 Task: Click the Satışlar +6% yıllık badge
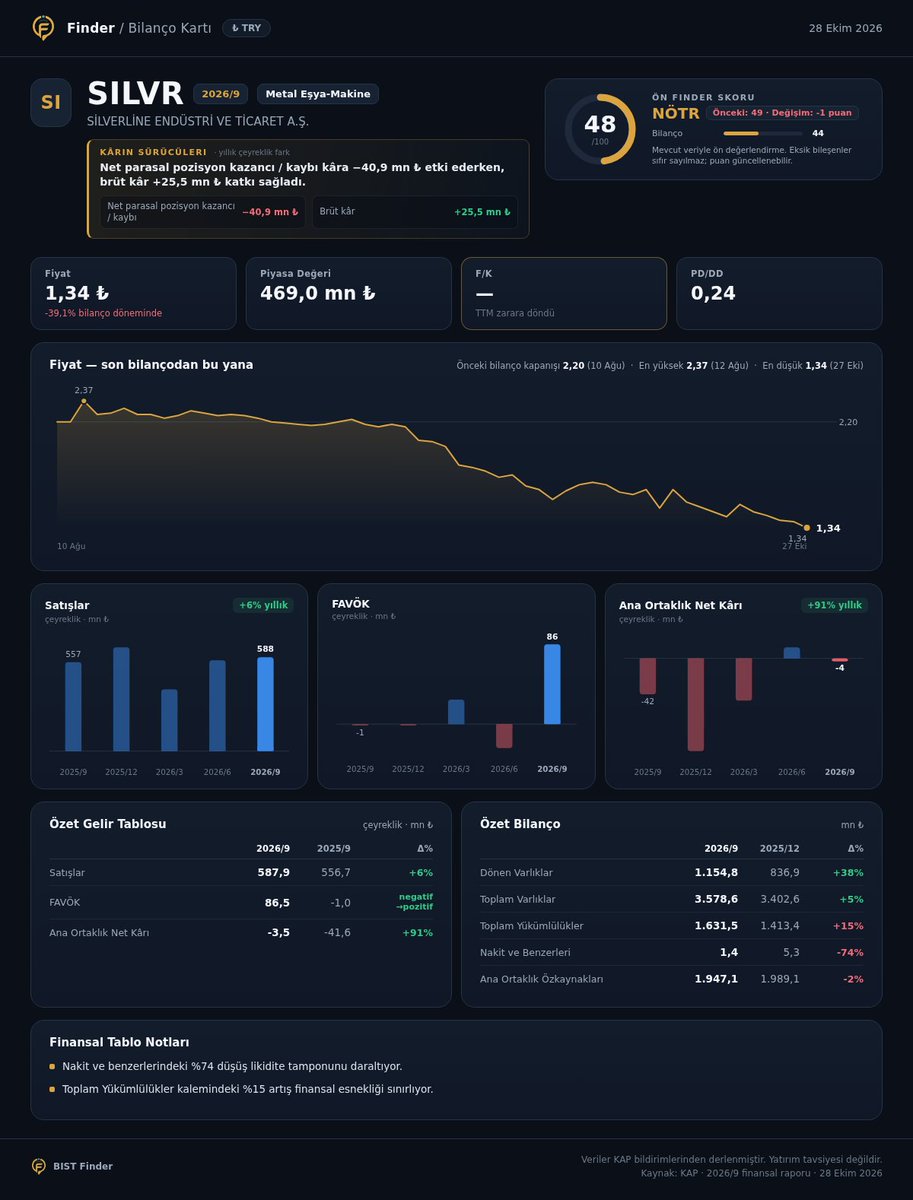tap(263, 605)
